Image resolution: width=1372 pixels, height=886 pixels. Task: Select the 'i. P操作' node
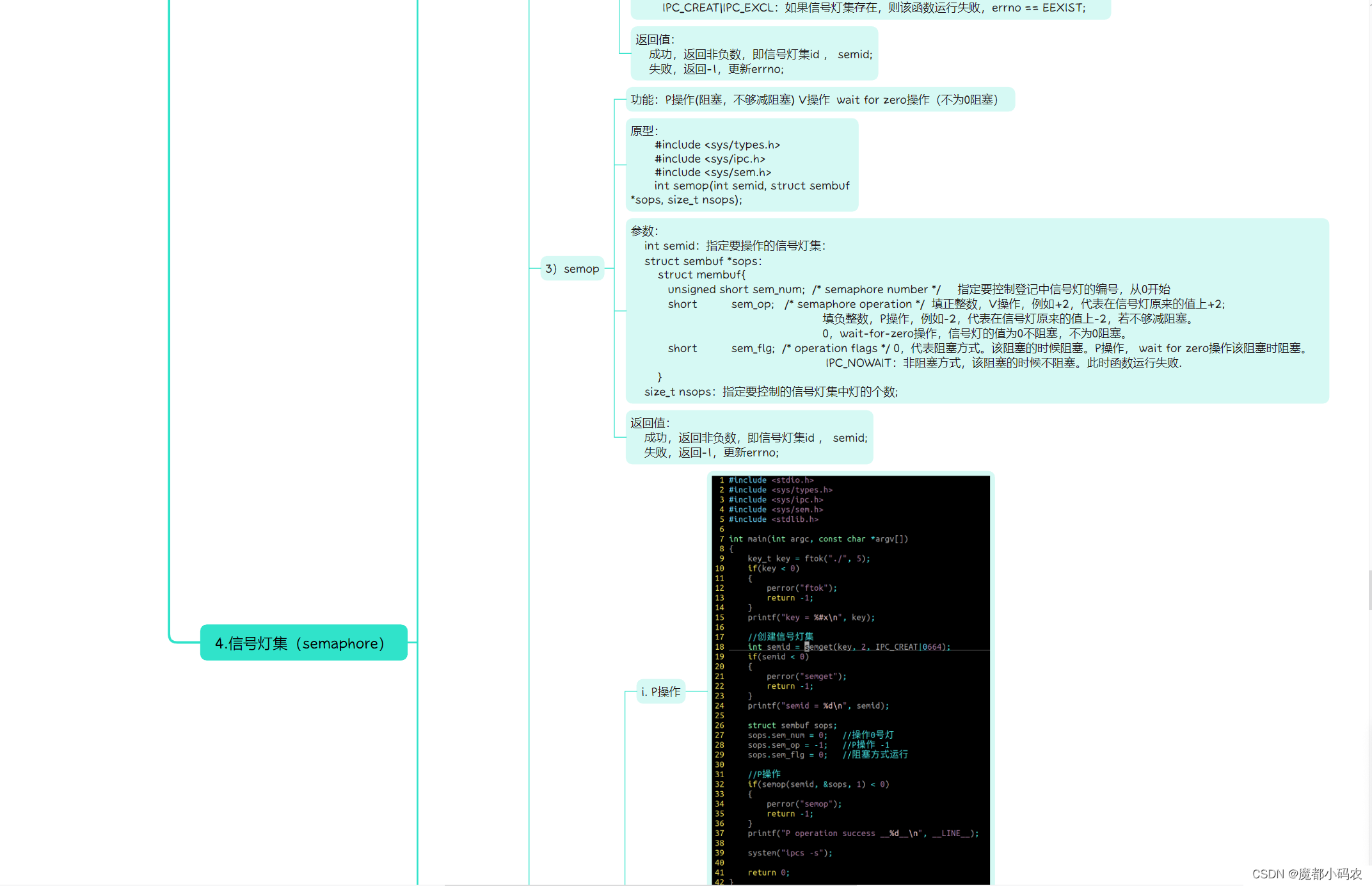click(x=660, y=691)
